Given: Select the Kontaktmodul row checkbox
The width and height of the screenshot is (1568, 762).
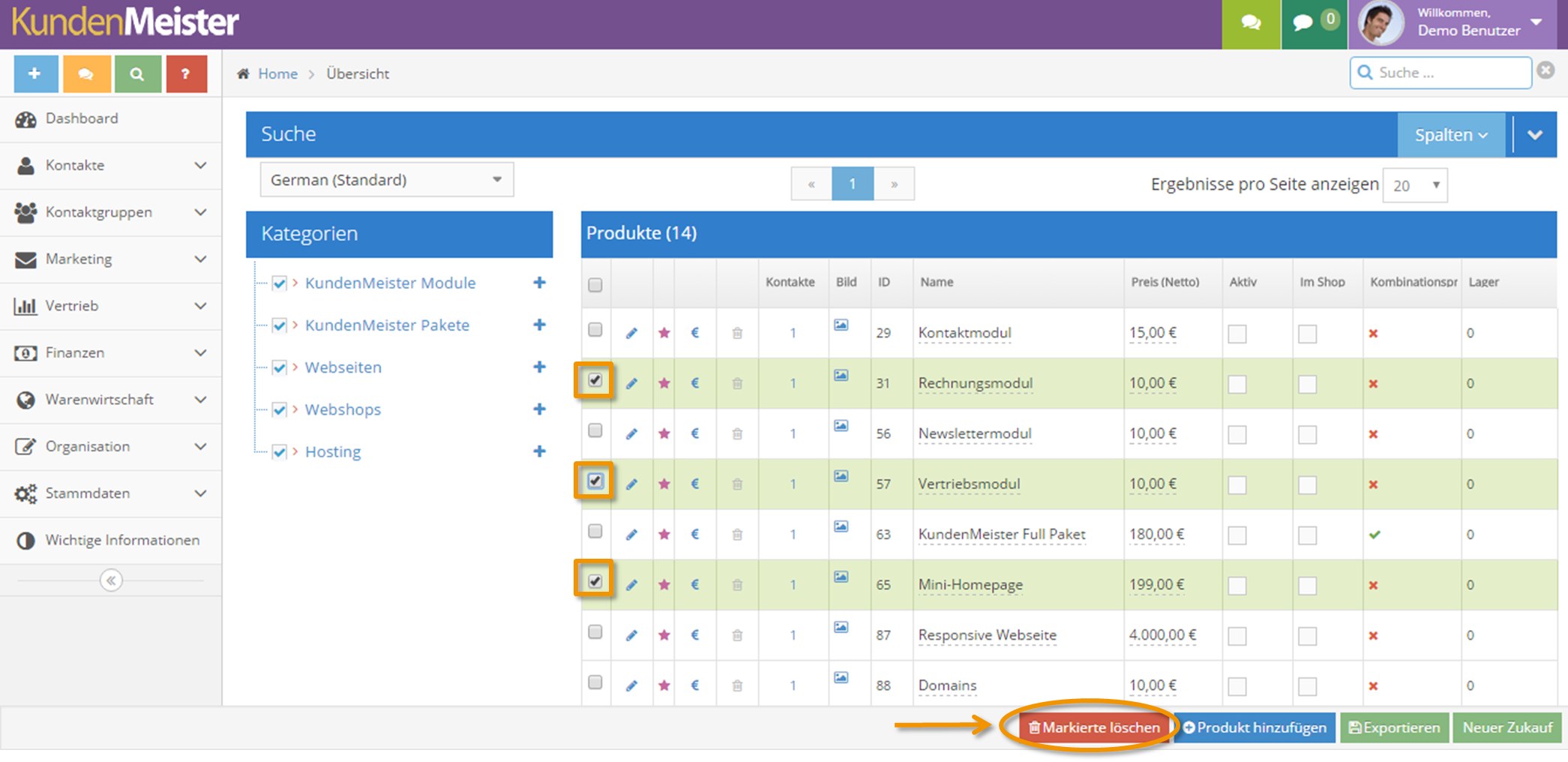Looking at the screenshot, I should click(595, 330).
